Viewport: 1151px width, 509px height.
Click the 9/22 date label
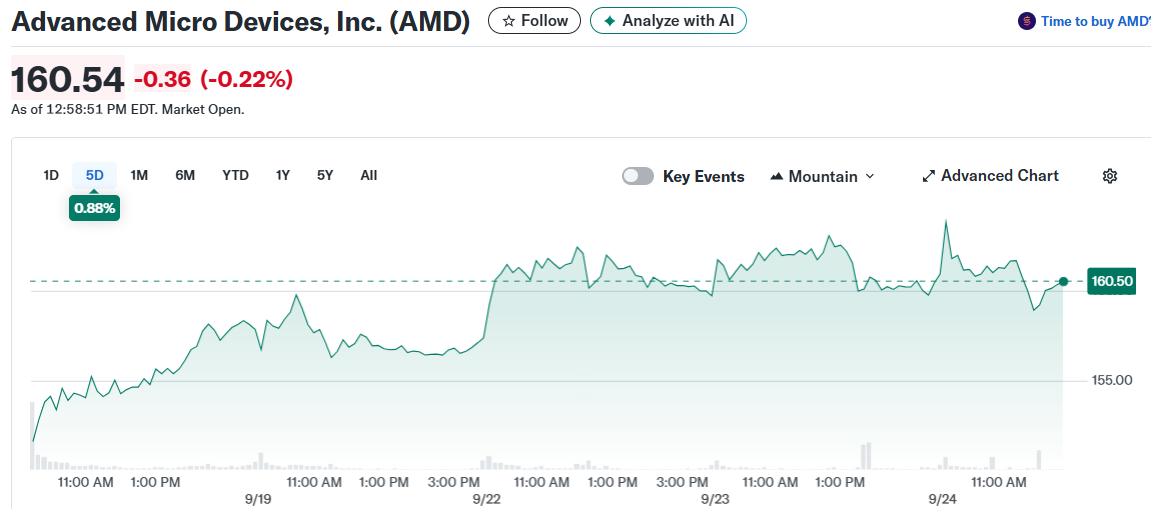(x=486, y=499)
